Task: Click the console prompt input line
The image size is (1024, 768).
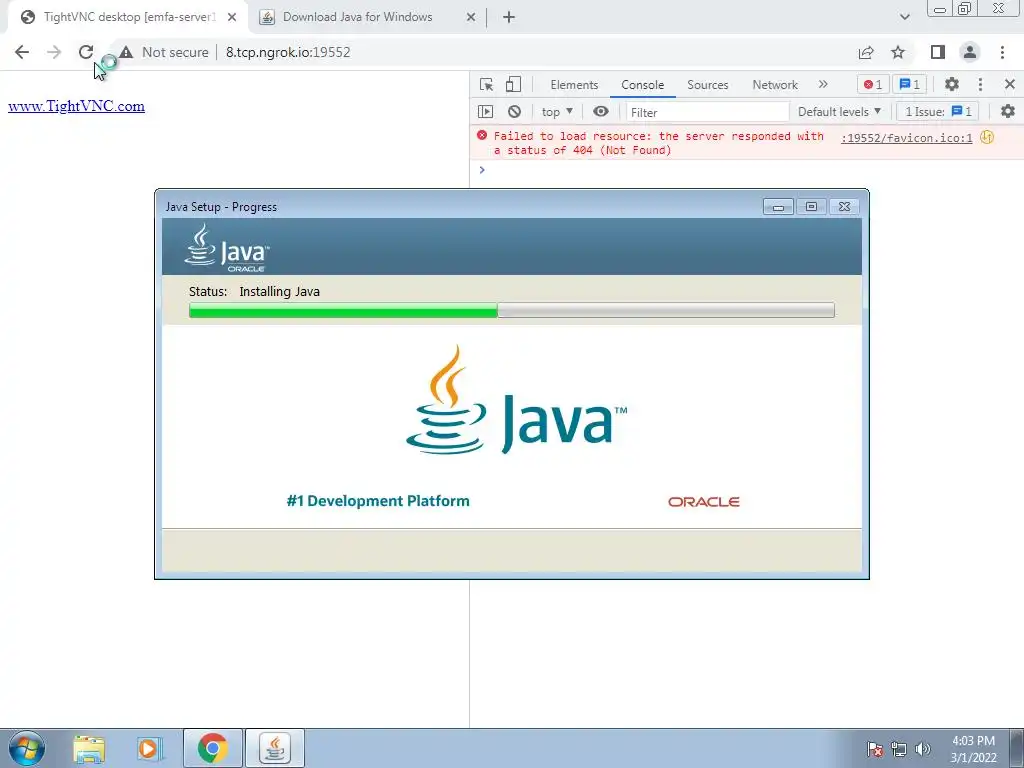Action: (746, 170)
